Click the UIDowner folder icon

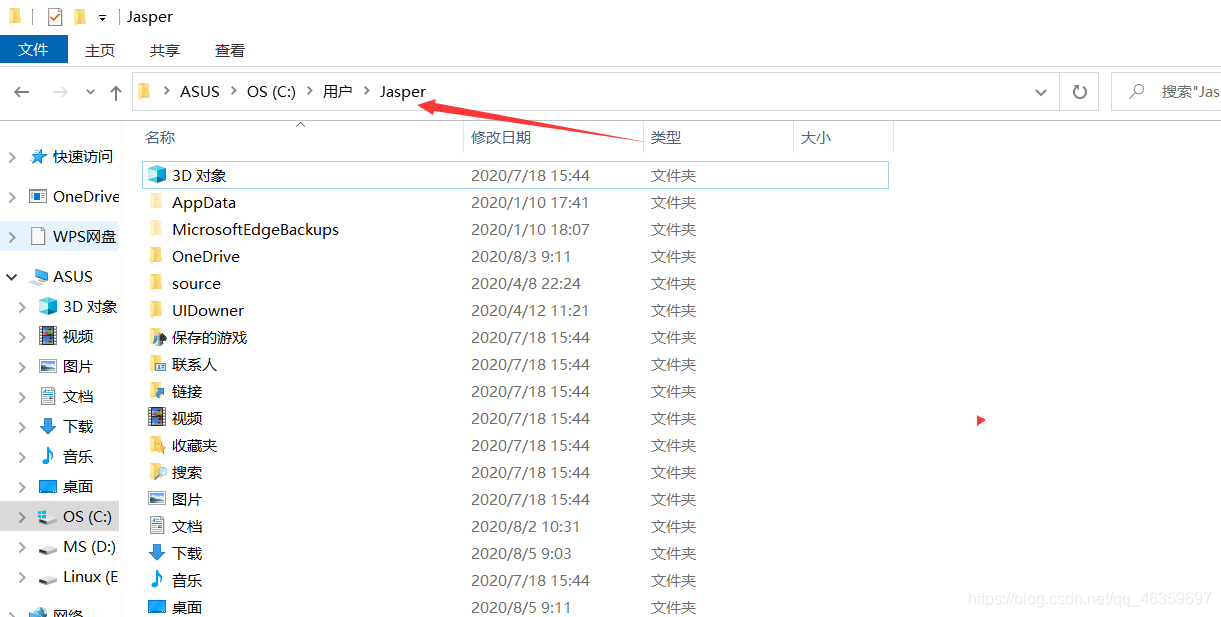click(156, 310)
